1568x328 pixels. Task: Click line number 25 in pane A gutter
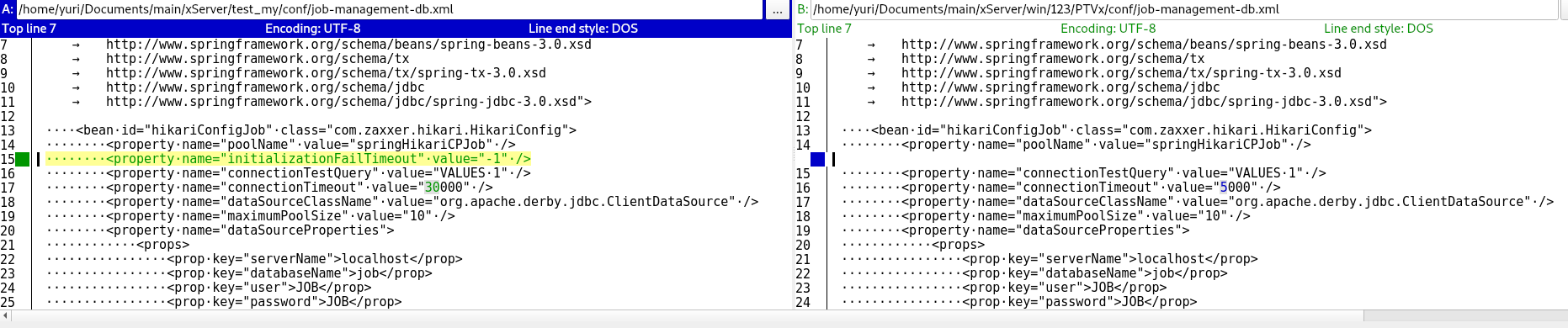pos(8,302)
